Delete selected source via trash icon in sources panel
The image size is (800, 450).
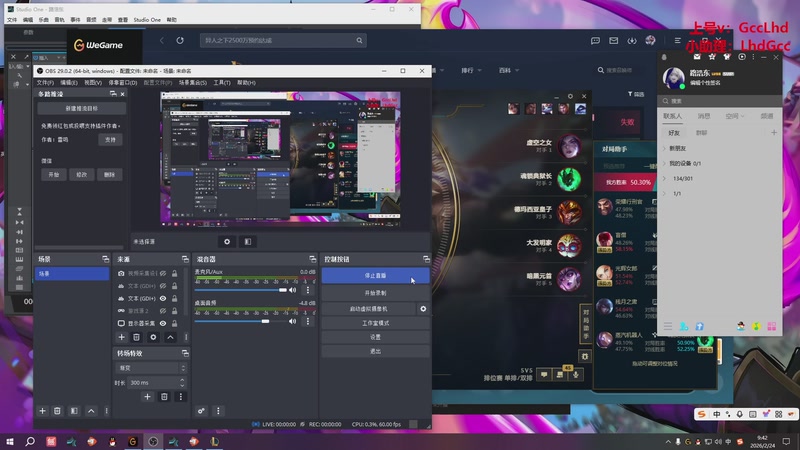point(136,337)
